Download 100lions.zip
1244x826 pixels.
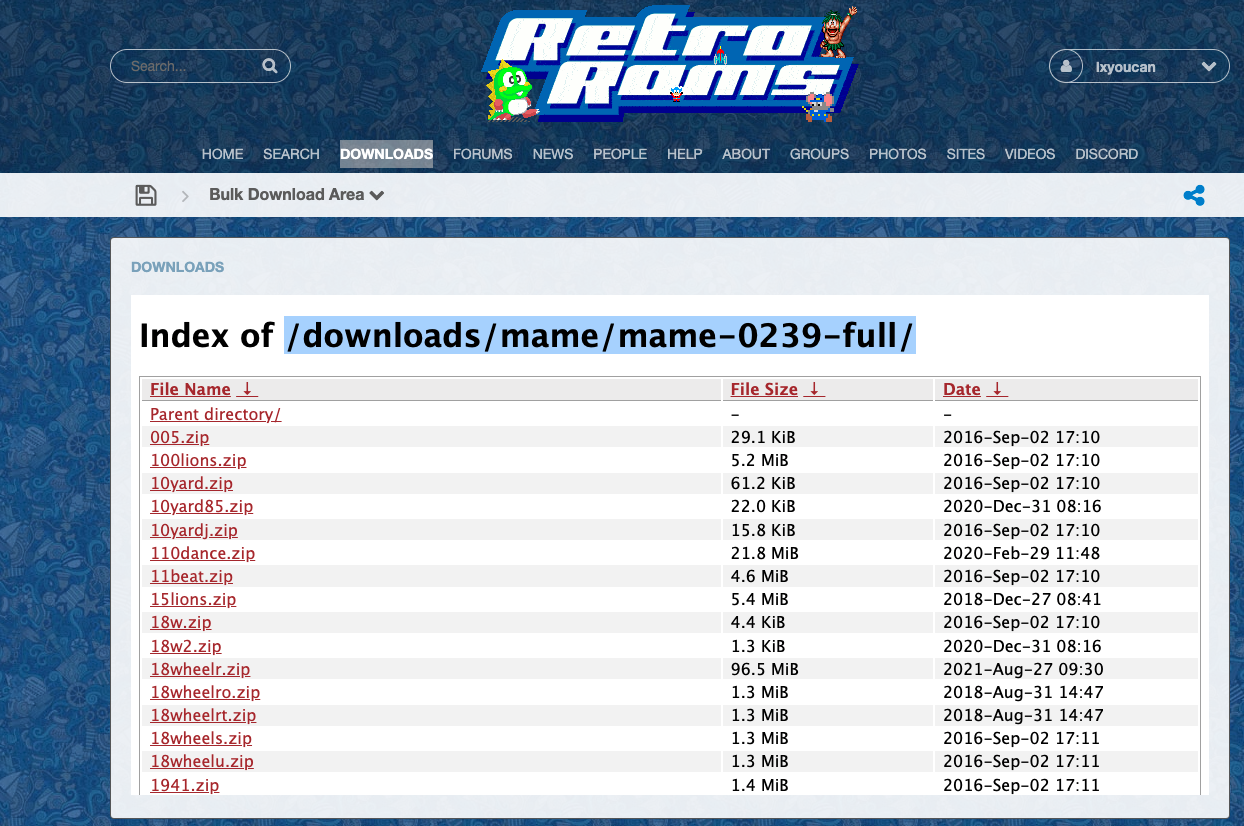pyautogui.click(x=198, y=460)
